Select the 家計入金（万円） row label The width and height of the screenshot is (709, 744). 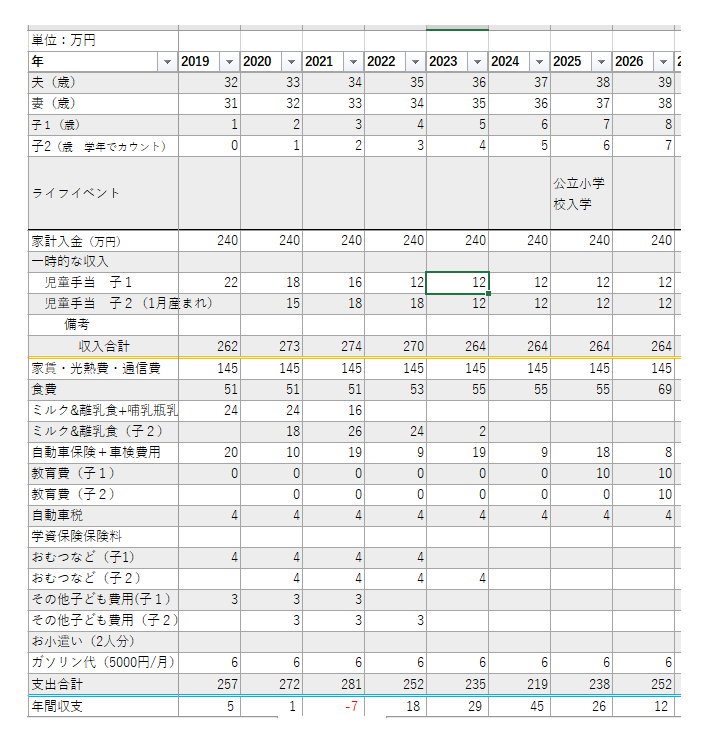coord(103,241)
